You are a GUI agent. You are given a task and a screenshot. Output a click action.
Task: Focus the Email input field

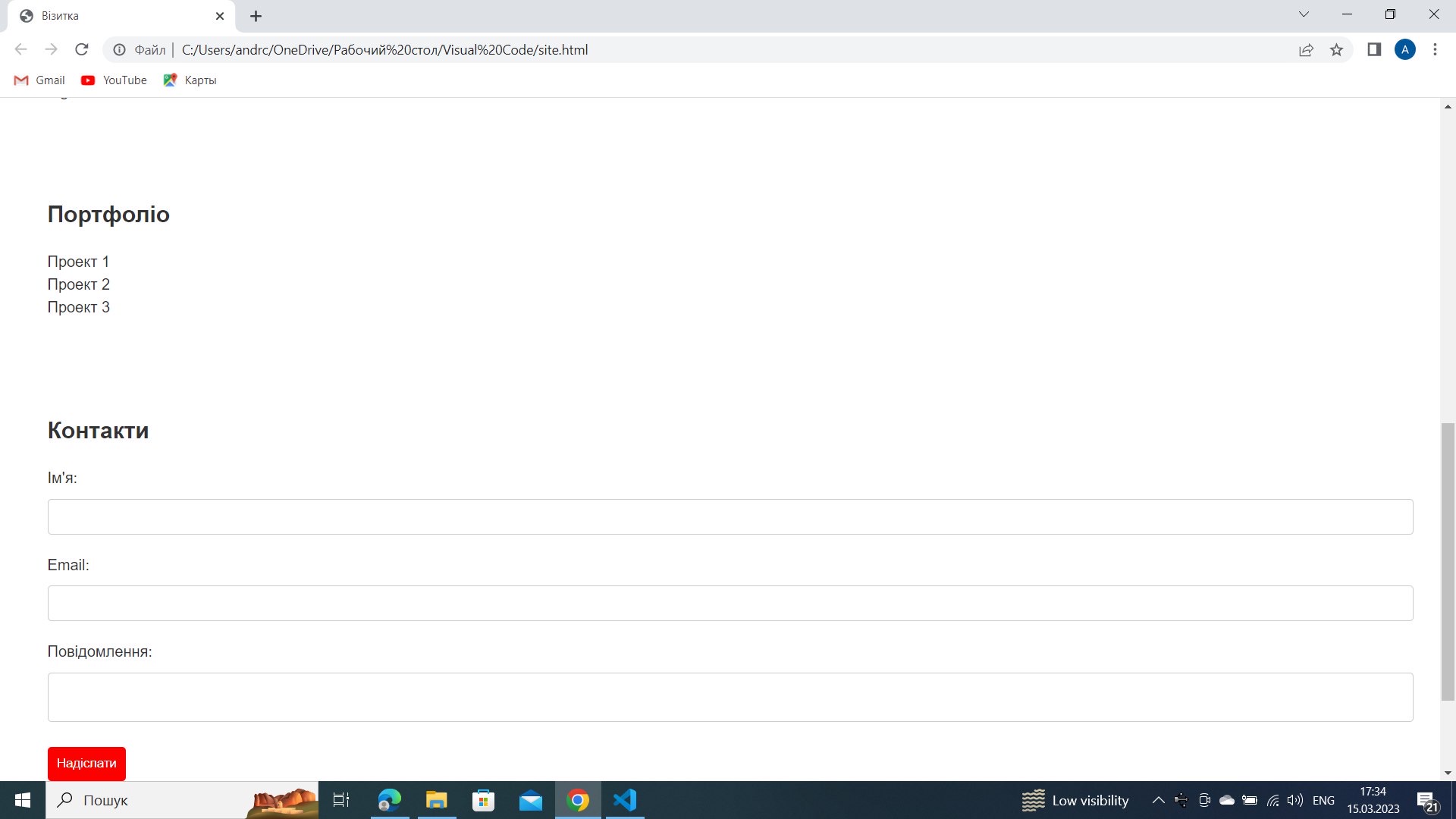(730, 603)
